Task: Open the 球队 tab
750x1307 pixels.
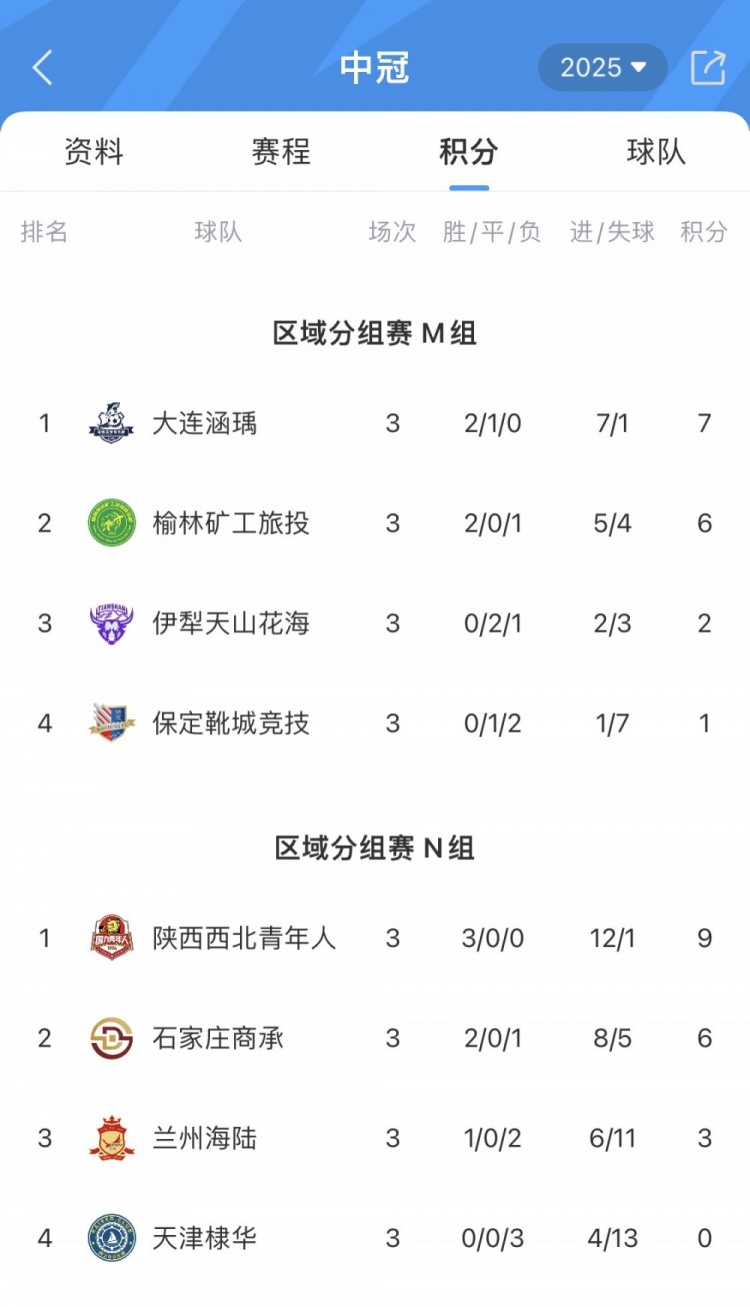Action: (656, 152)
